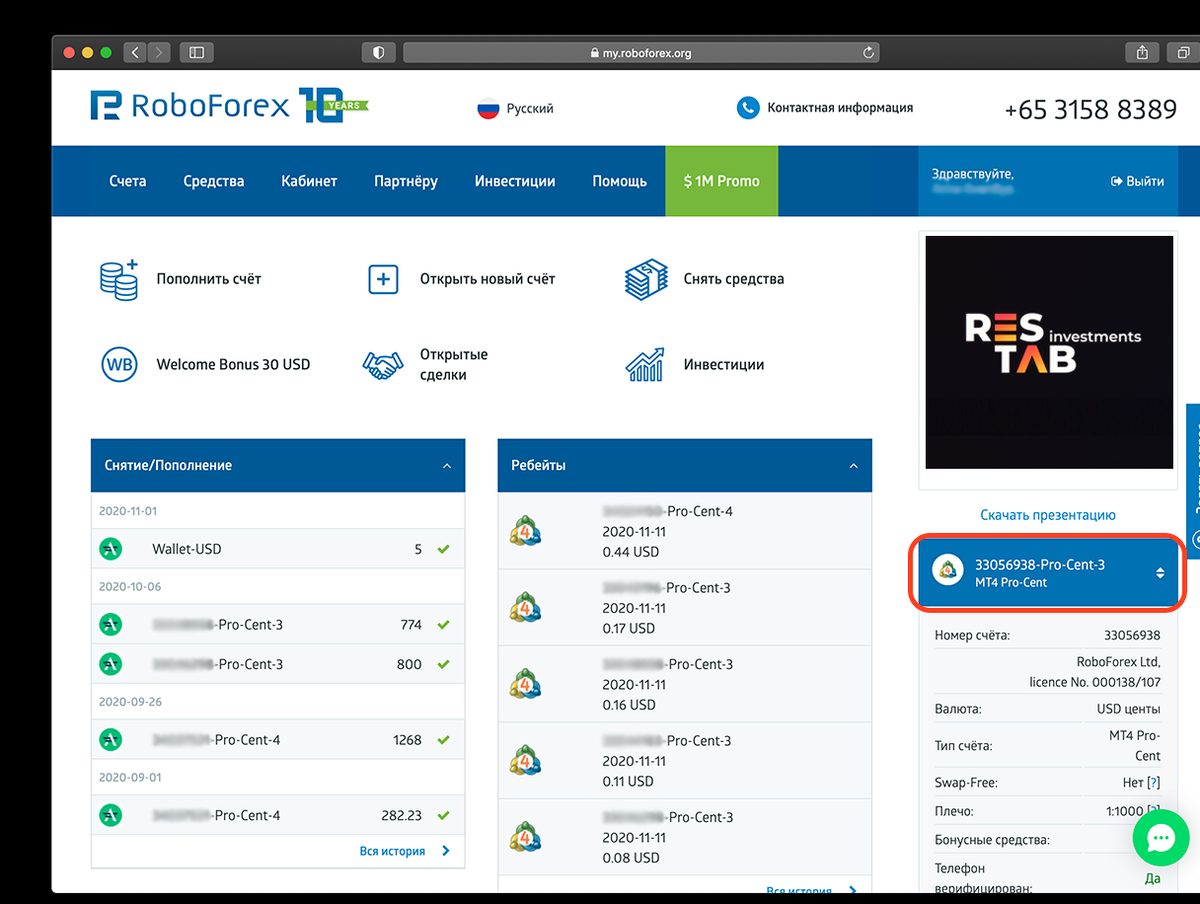Click the MT4 icon on the 0.16 USD rebate
Image resolution: width=1200 pixels, height=904 pixels.
click(525, 684)
